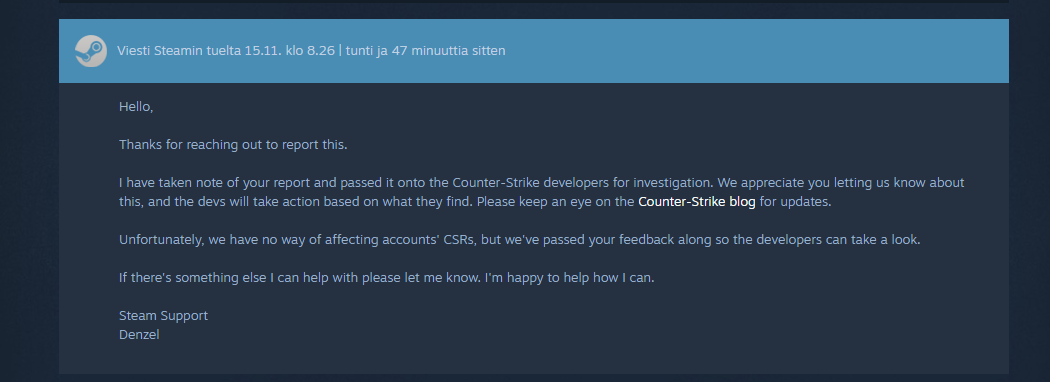1050x382 pixels.
Task: Click the 'Hello,' greeting line
Action: pyautogui.click(x=136, y=107)
